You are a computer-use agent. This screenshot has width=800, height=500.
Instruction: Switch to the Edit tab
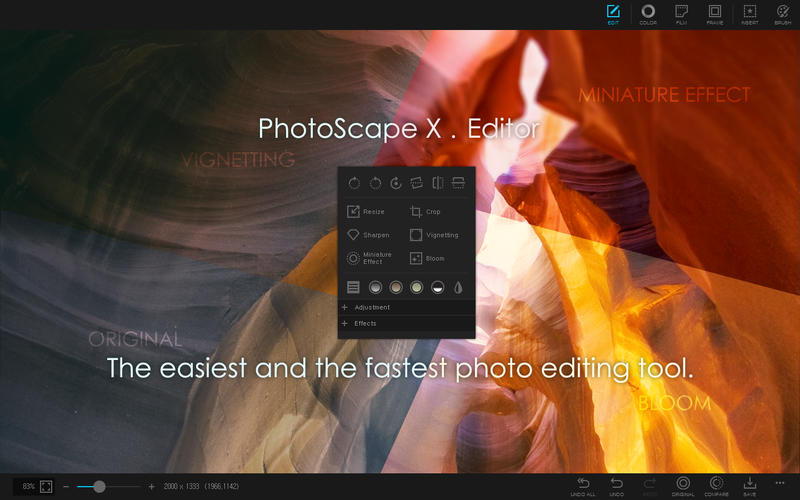[x=613, y=14]
